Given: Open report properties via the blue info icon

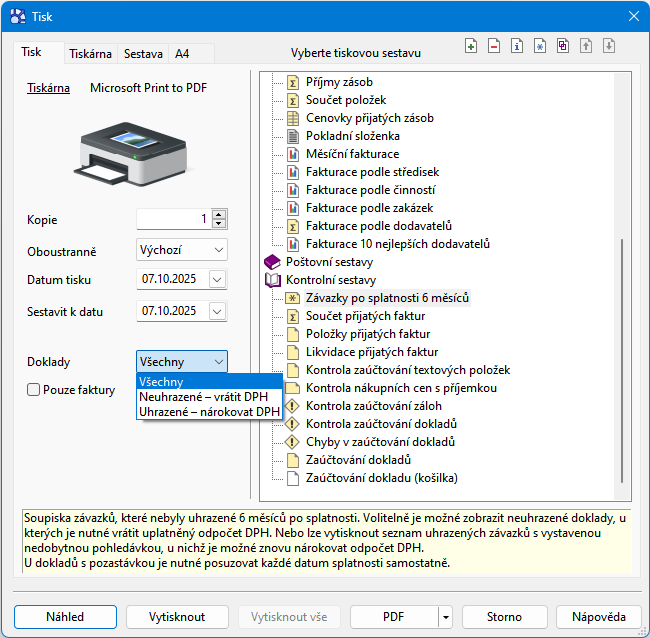Looking at the screenshot, I should point(517,46).
